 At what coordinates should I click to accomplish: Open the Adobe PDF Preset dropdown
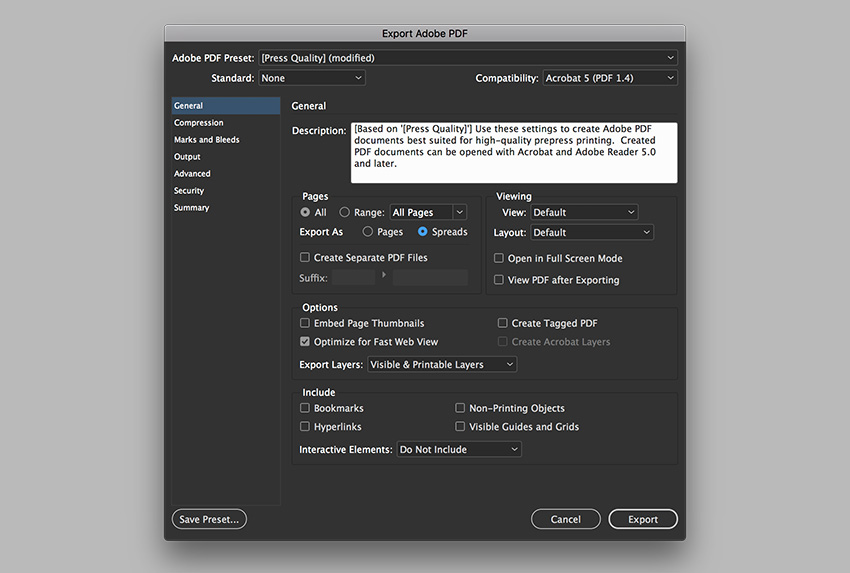tap(468, 58)
